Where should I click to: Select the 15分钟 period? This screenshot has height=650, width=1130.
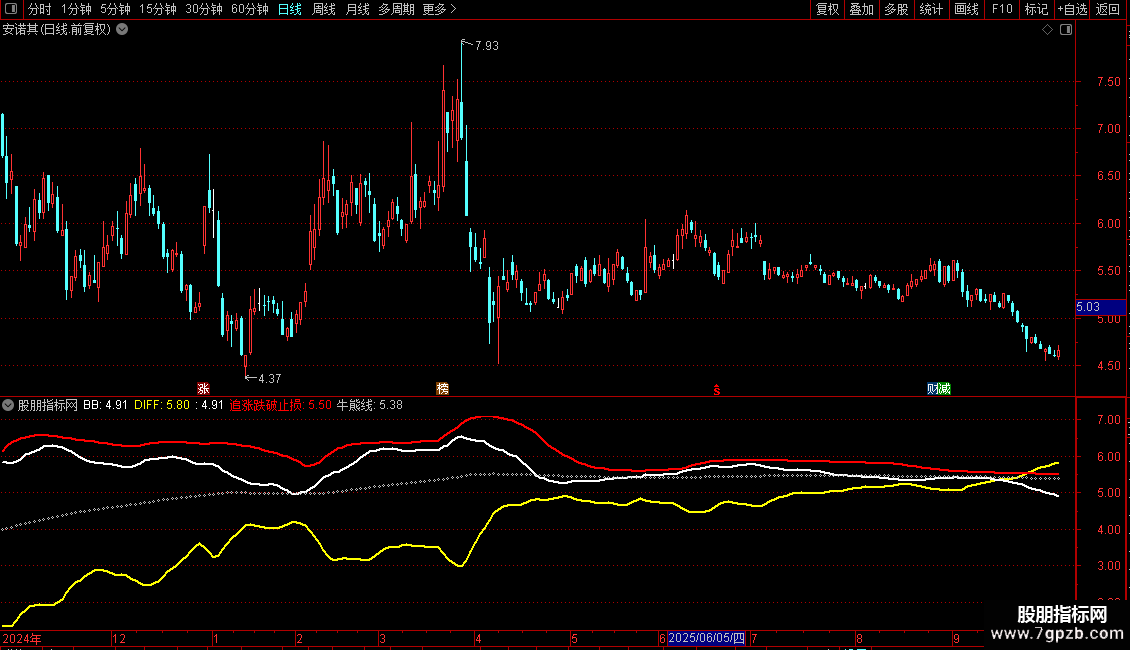(x=157, y=9)
